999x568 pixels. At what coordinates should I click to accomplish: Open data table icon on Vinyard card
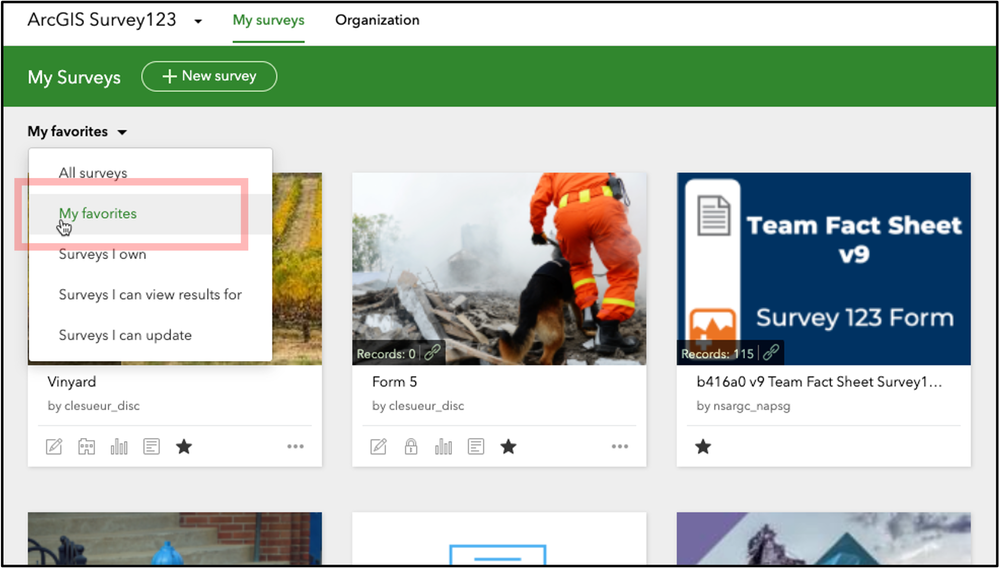[151, 447]
